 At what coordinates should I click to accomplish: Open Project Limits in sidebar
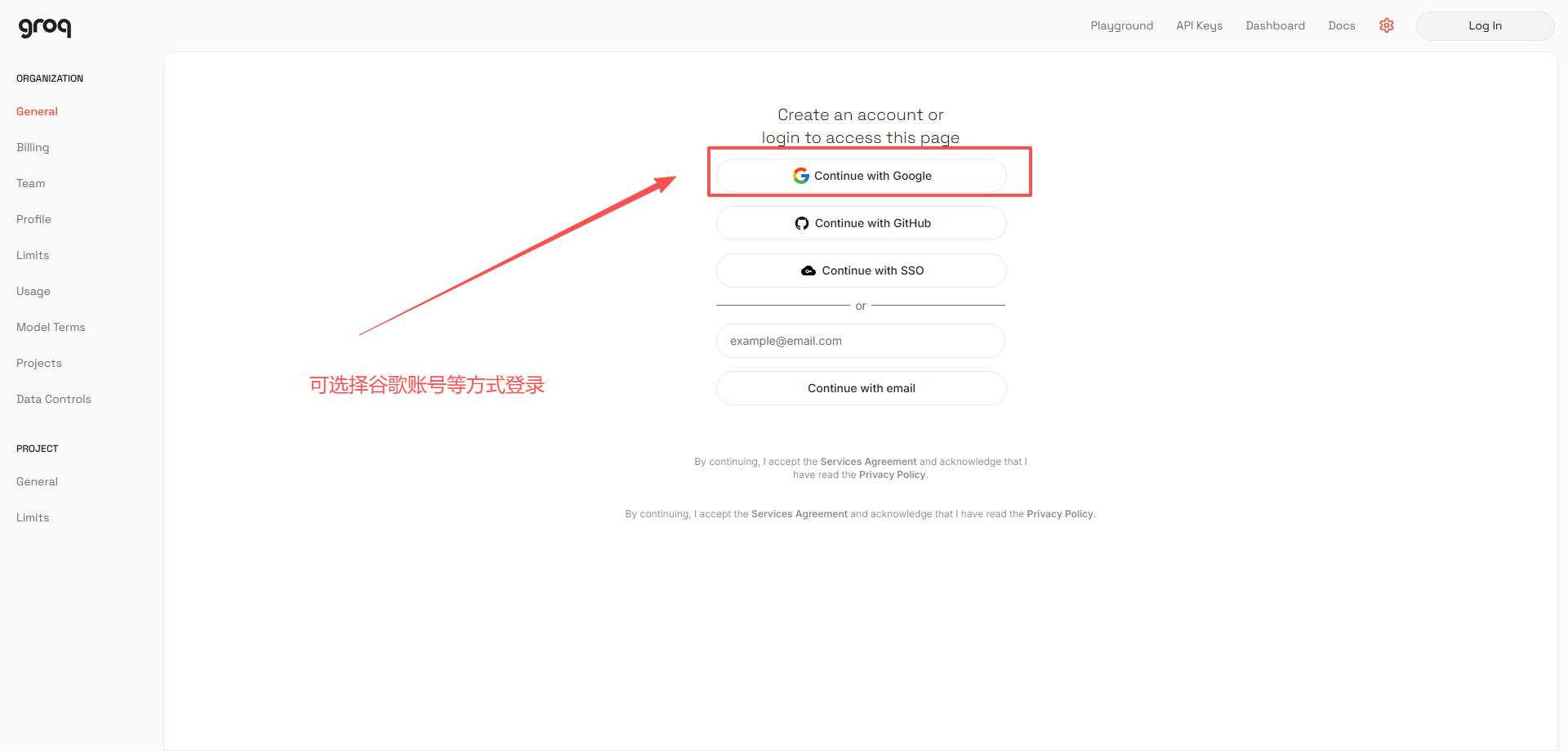[33, 517]
